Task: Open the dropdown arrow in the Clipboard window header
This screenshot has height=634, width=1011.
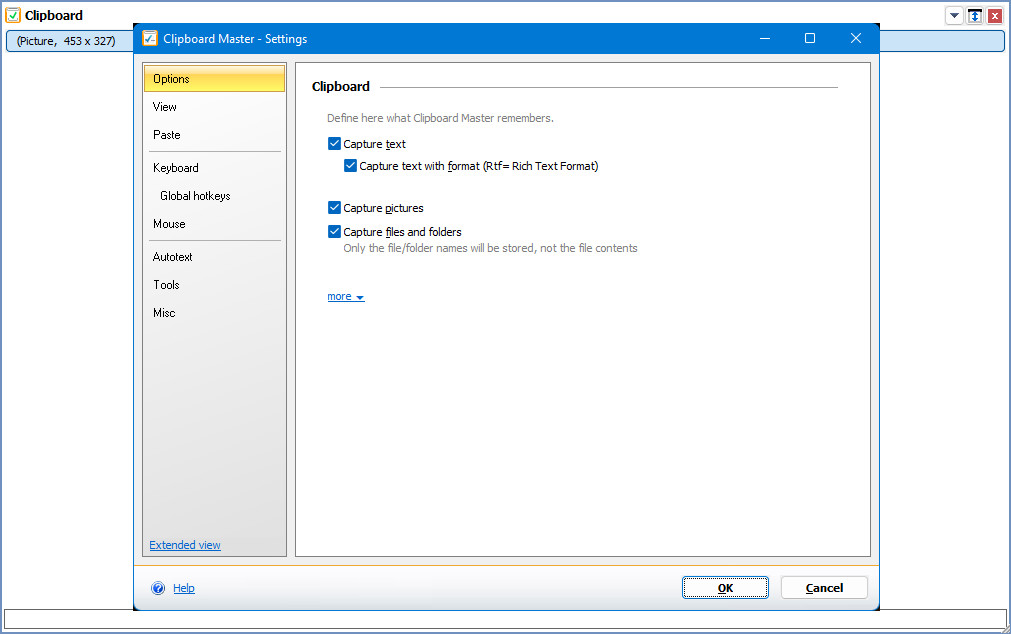Action: [954, 15]
